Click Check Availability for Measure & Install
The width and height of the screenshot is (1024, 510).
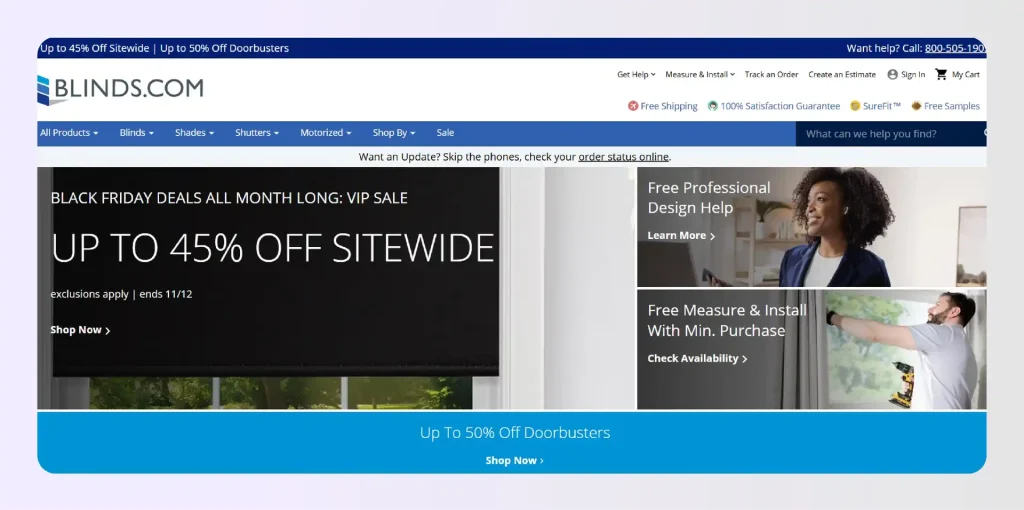(x=697, y=358)
